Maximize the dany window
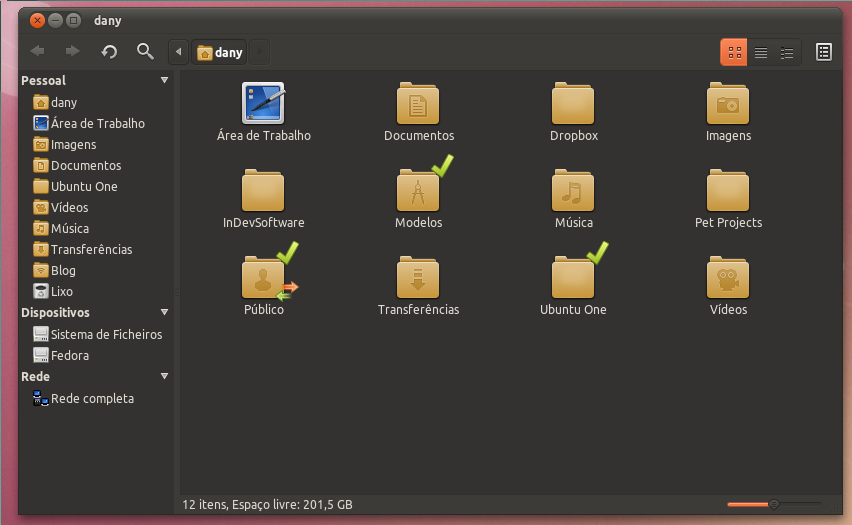Viewport: 852px width, 525px height. tap(73, 21)
